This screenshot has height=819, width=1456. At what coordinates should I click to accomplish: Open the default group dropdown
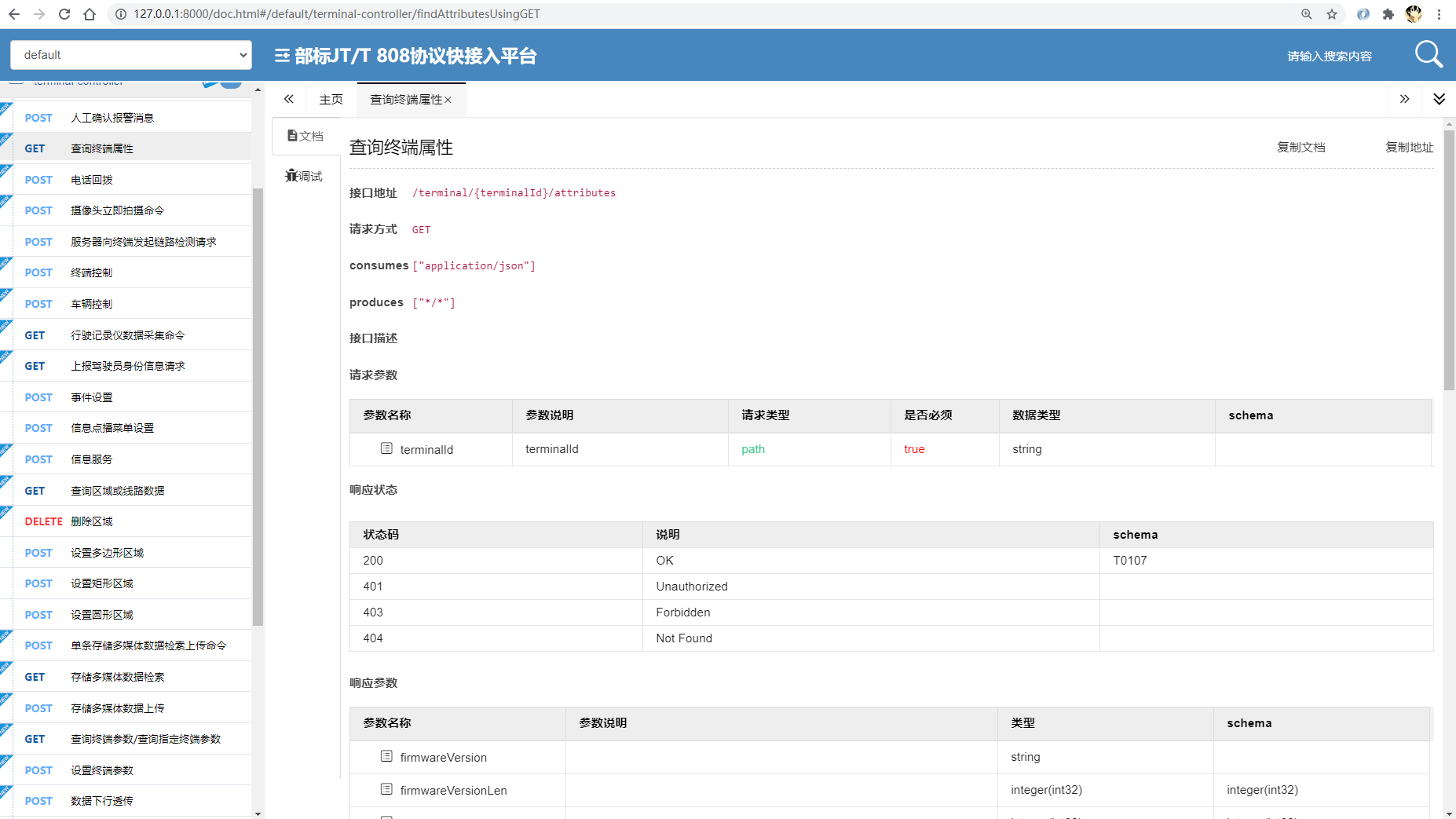pyautogui.click(x=131, y=55)
